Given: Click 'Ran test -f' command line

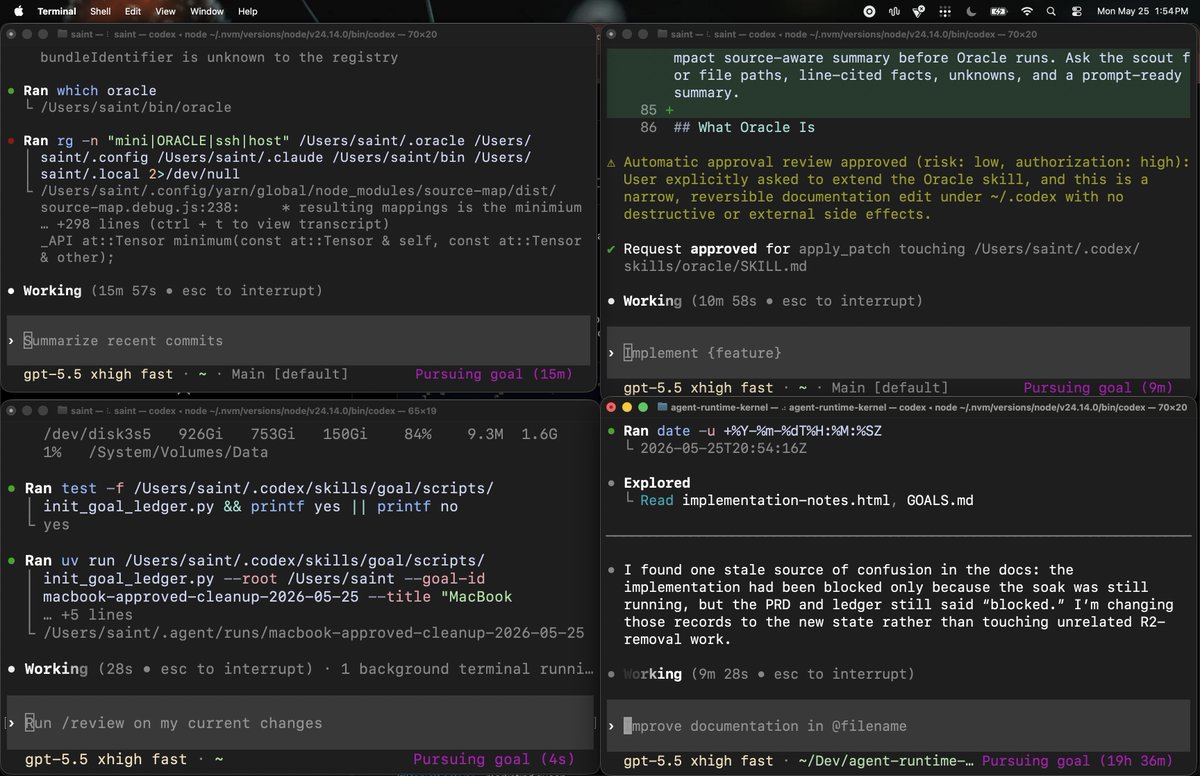Looking at the screenshot, I should click(x=258, y=488).
